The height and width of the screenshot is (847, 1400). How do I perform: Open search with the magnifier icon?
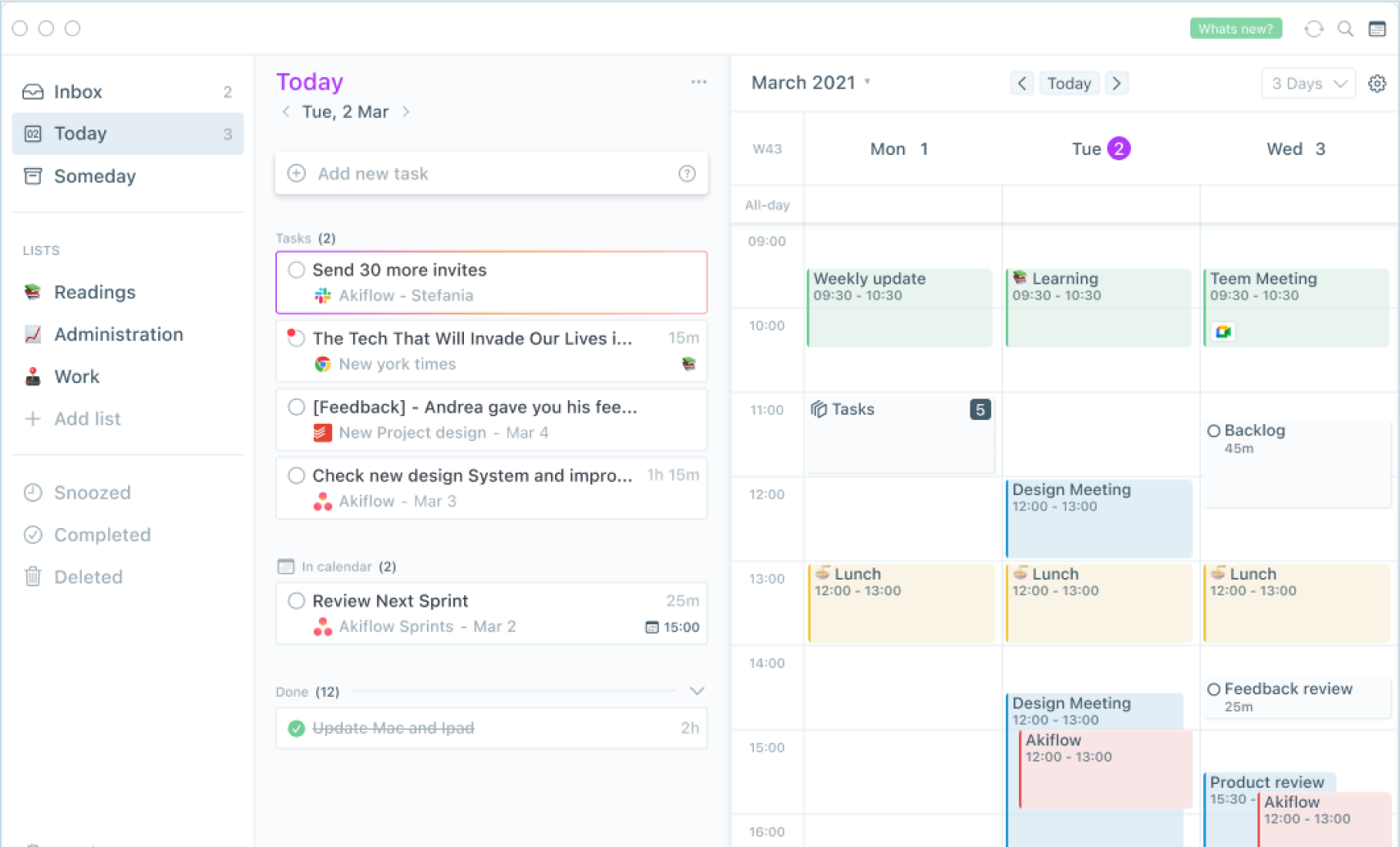click(1345, 29)
